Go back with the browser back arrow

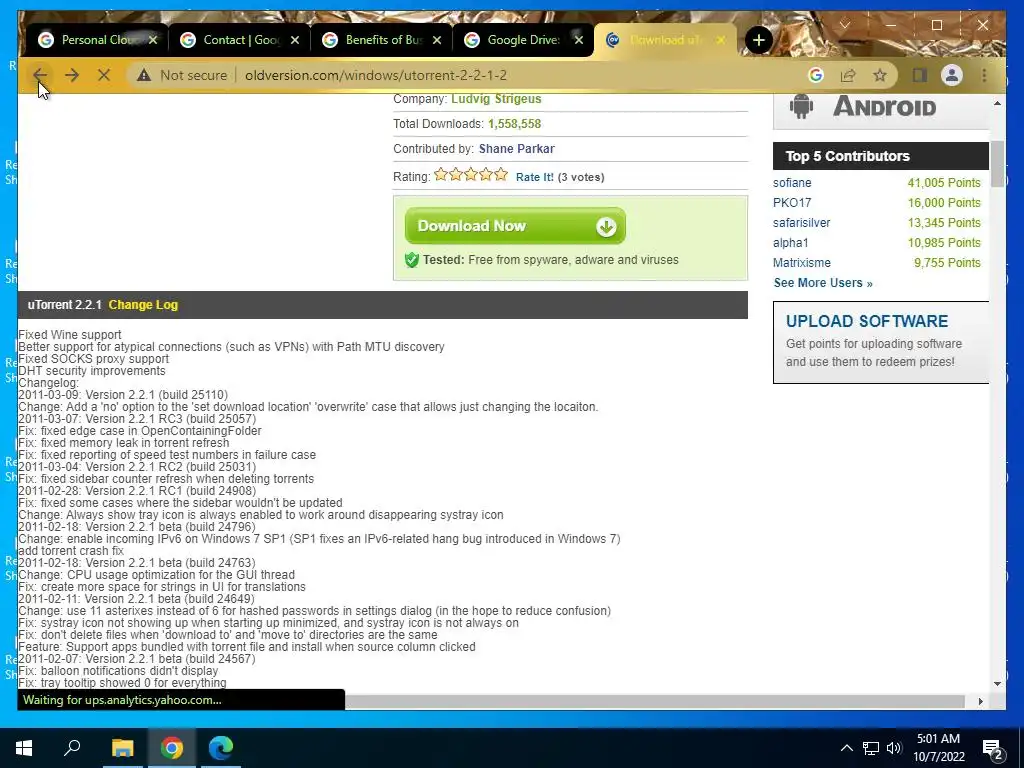click(x=40, y=75)
